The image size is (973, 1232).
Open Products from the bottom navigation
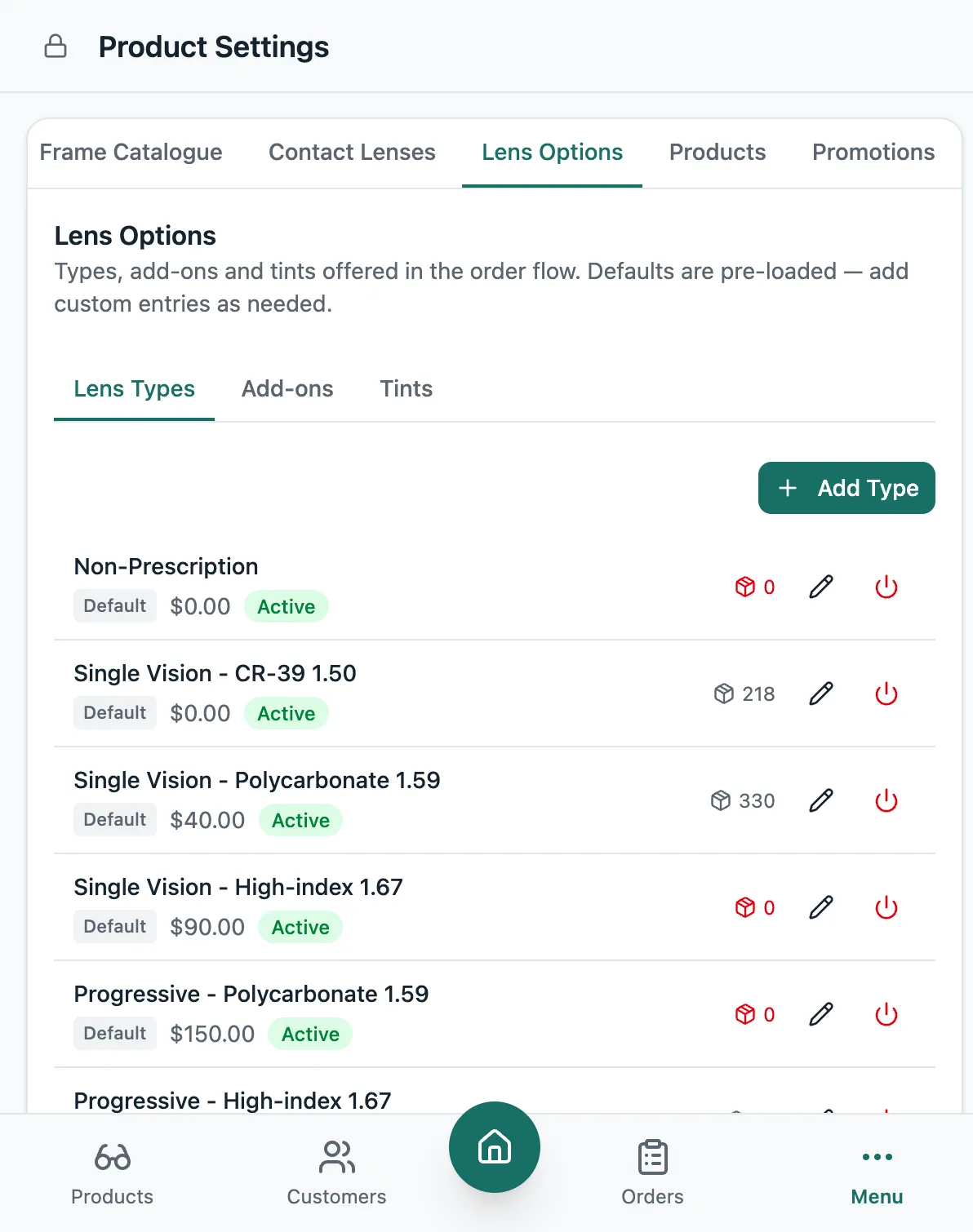click(x=112, y=1173)
